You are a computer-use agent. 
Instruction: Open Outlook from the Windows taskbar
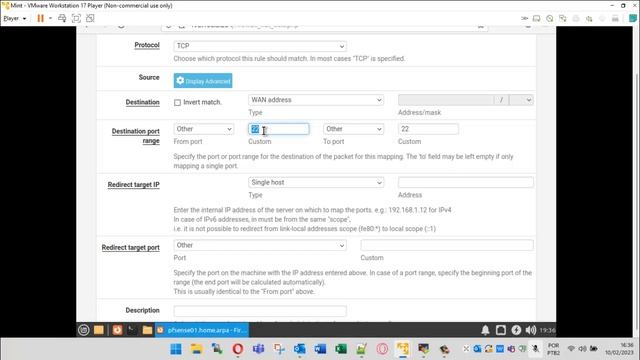(x=300, y=349)
